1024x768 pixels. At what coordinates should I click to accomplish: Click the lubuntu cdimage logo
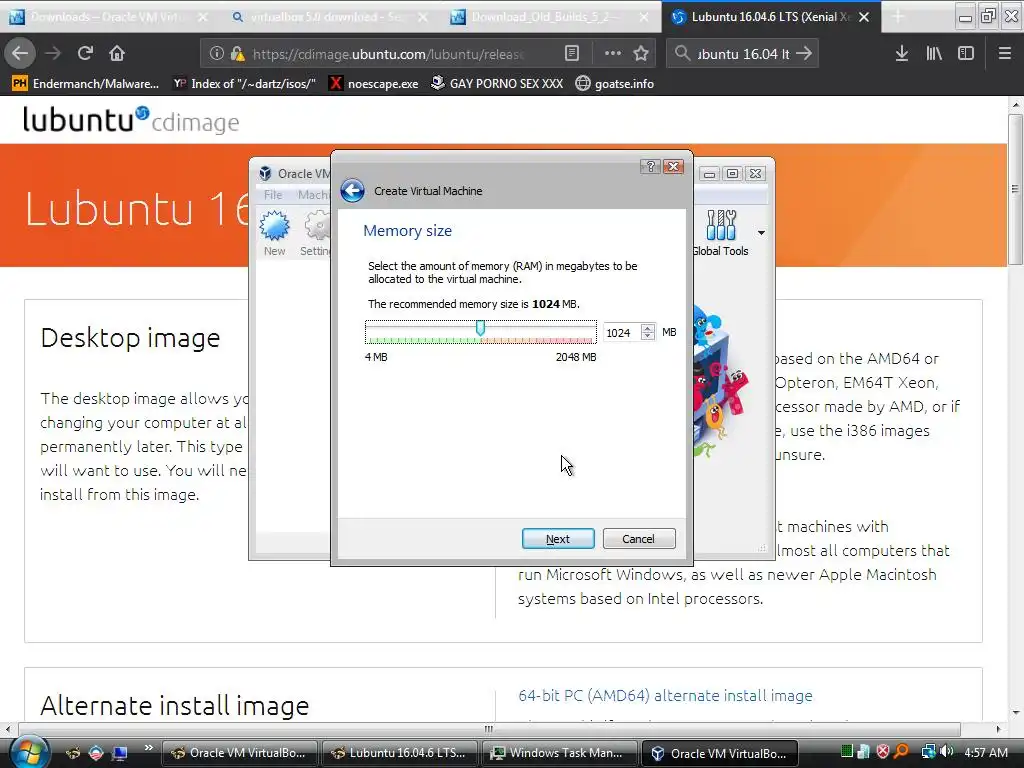point(131,120)
